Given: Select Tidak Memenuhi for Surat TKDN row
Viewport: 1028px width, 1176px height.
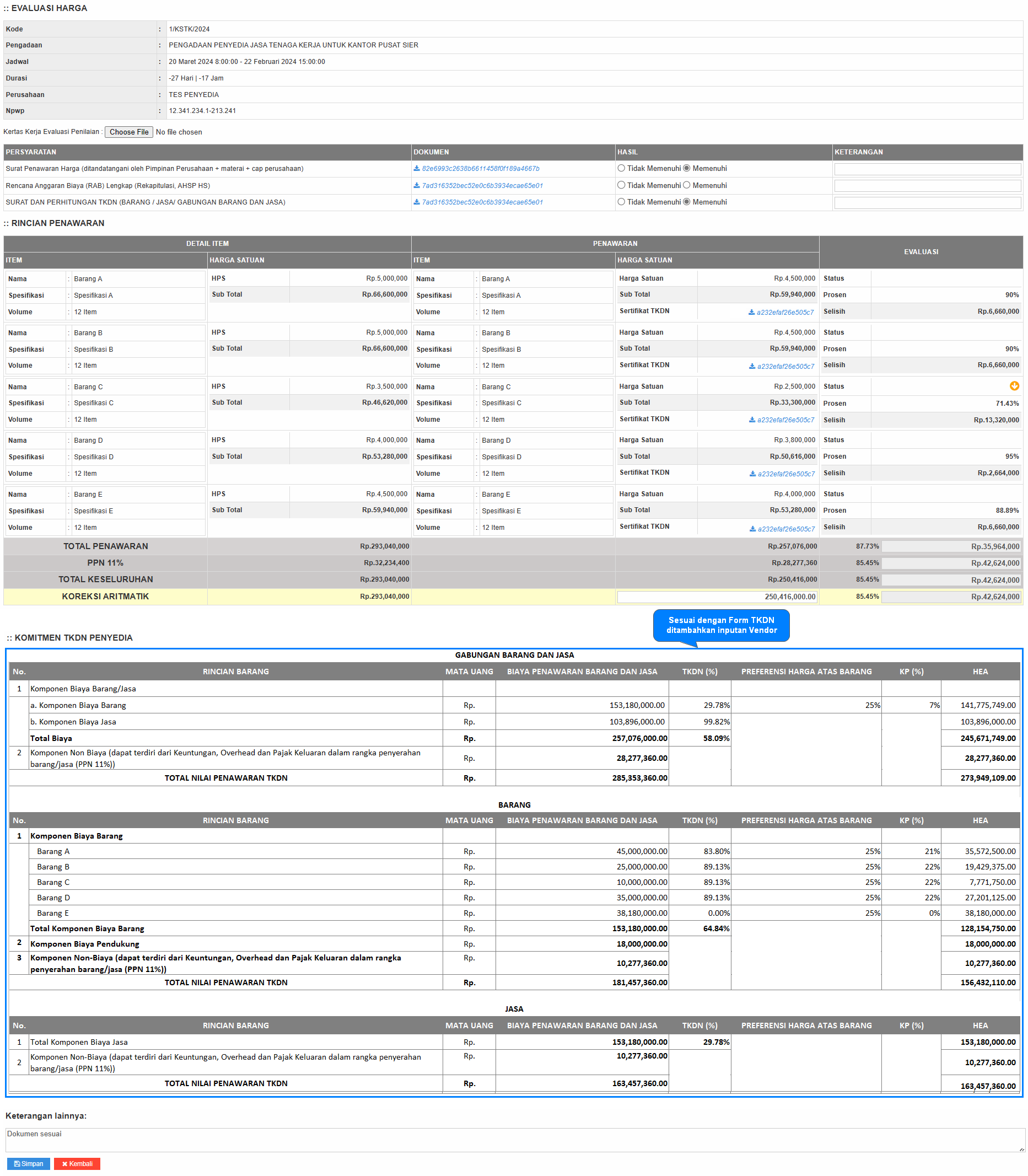Looking at the screenshot, I should pyautogui.click(x=621, y=202).
